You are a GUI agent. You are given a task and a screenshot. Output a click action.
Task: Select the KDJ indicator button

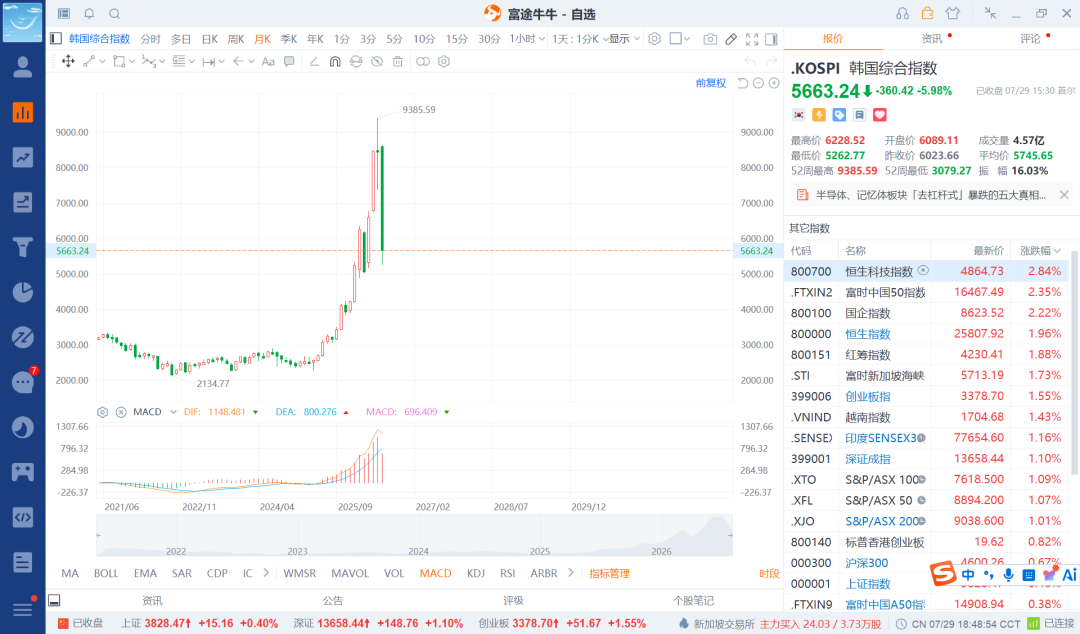(475, 573)
